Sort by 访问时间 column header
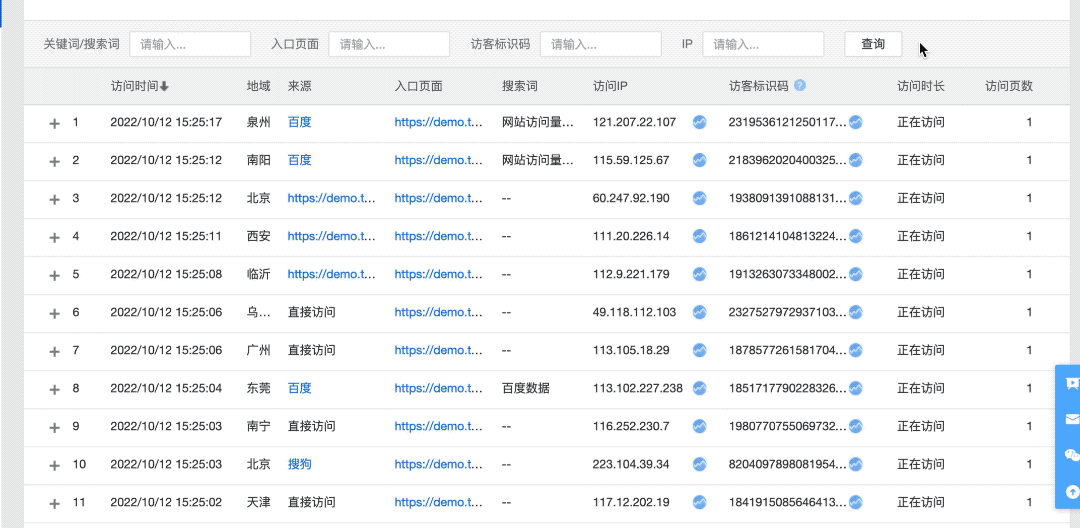 click(x=139, y=86)
